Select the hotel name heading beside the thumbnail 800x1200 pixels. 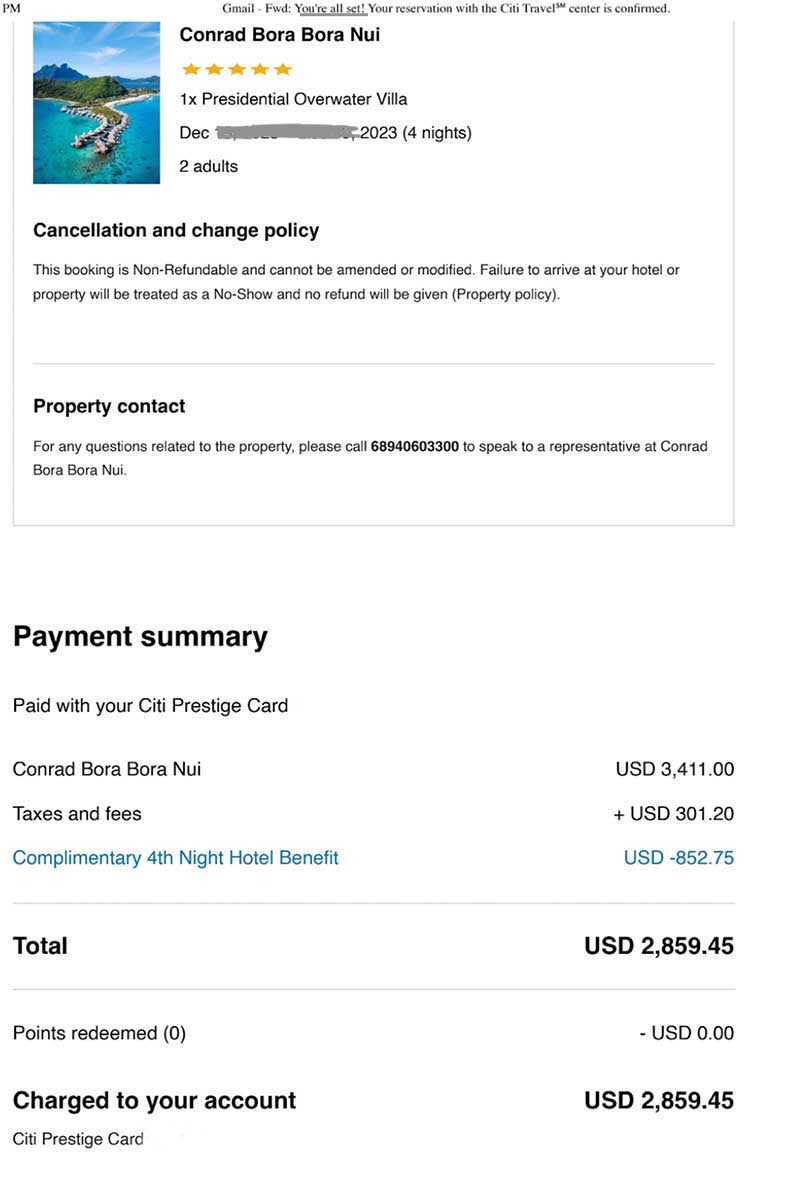279,35
